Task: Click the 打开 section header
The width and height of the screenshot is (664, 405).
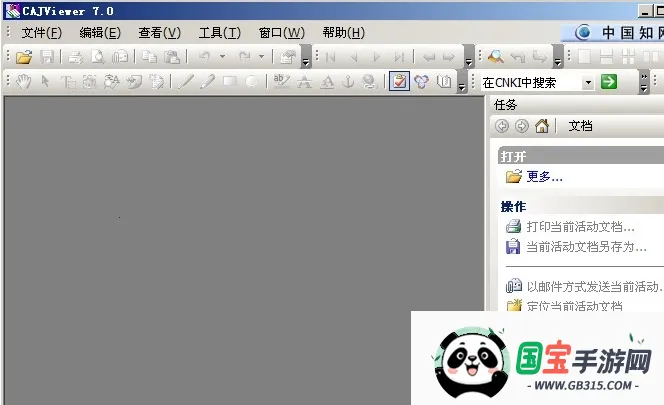Action: tap(581, 156)
